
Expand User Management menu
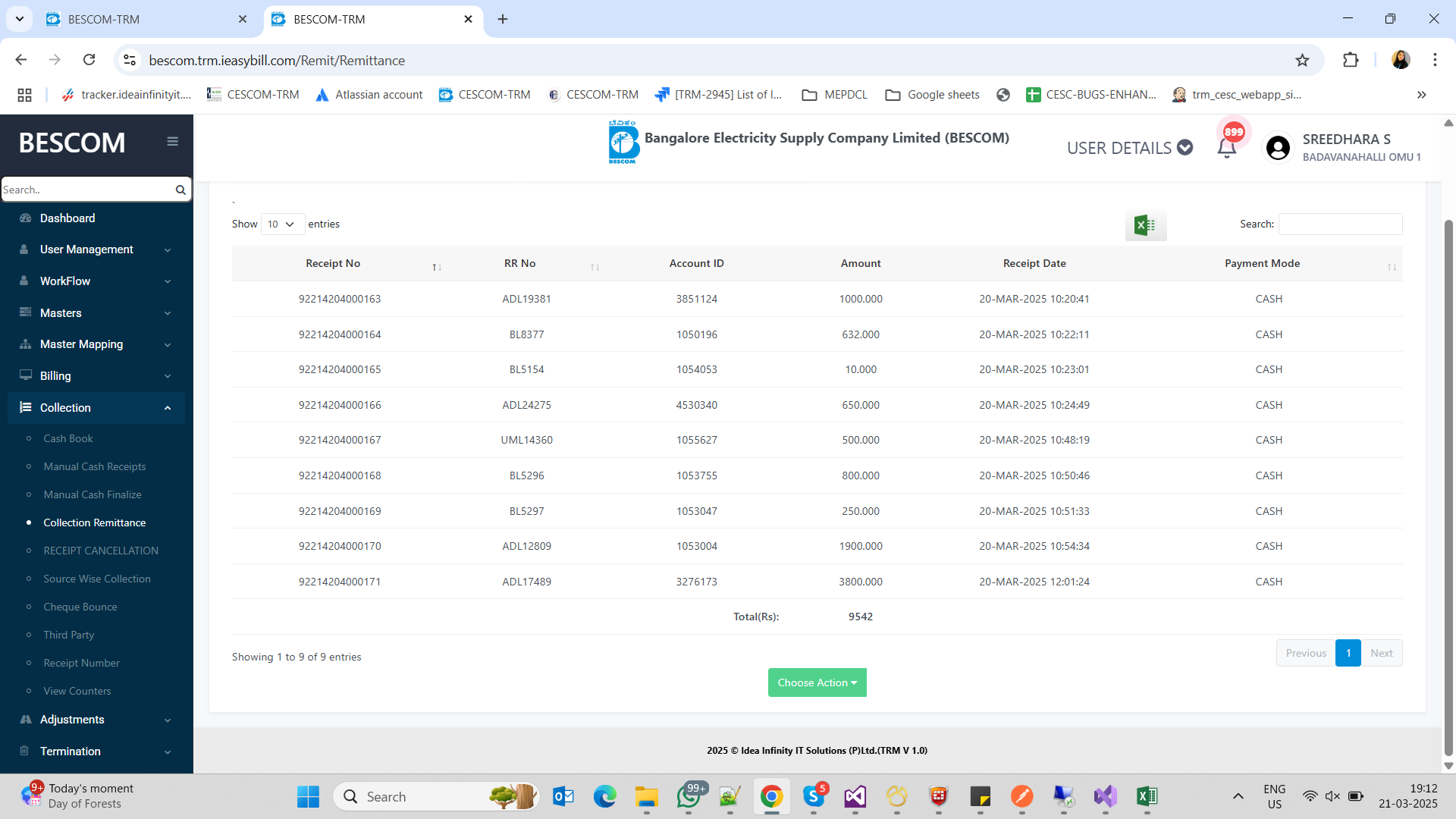96,249
